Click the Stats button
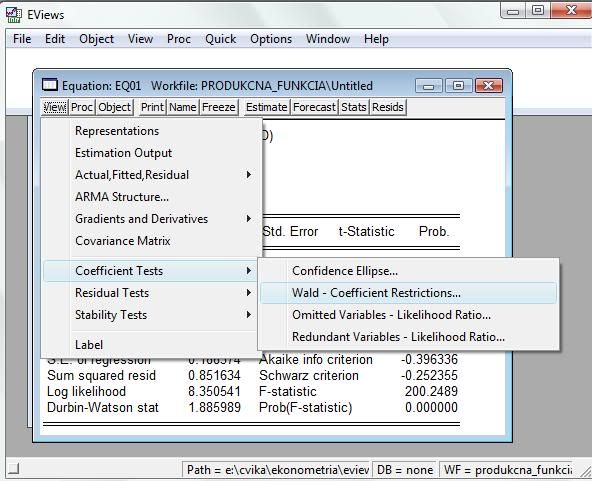The height and width of the screenshot is (481, 592). click(354, 107)
